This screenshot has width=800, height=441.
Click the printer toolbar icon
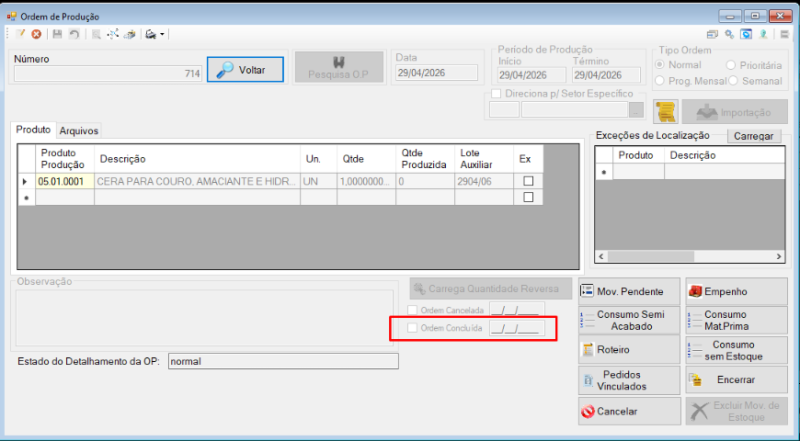[151, 34]
